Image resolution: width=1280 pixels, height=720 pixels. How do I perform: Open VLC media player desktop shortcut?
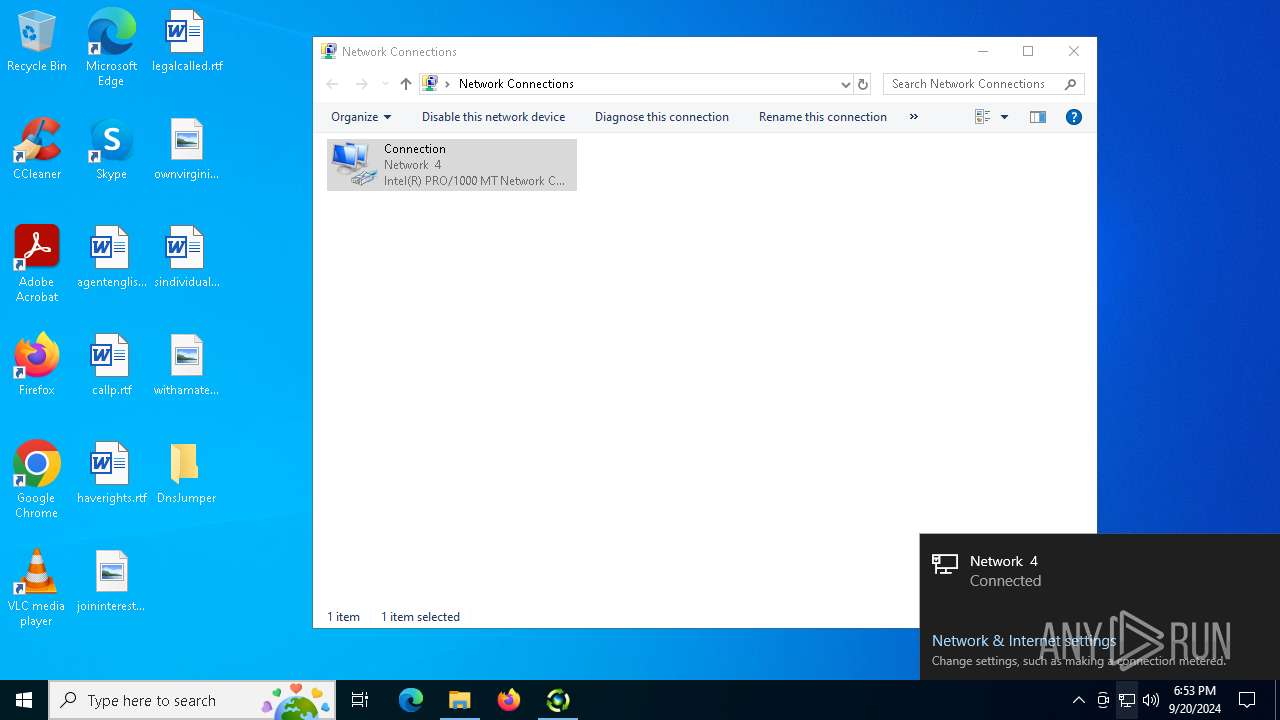37,588
